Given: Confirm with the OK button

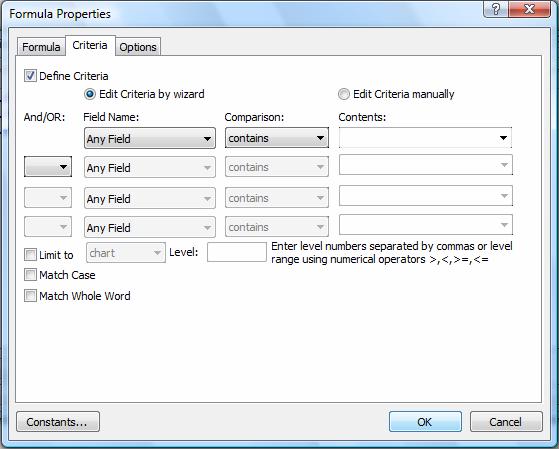Looking at the screenshot, I should click(x=425, y=422).
